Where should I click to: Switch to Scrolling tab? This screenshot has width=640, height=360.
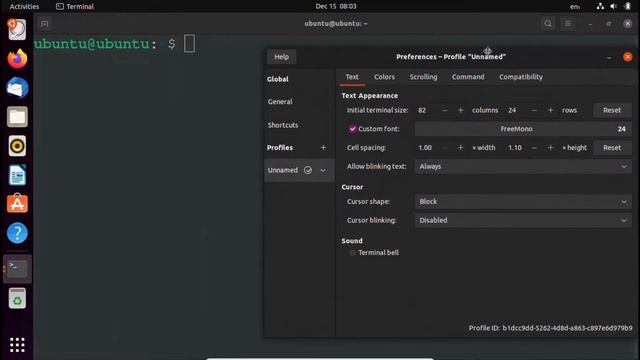point(423,77)
